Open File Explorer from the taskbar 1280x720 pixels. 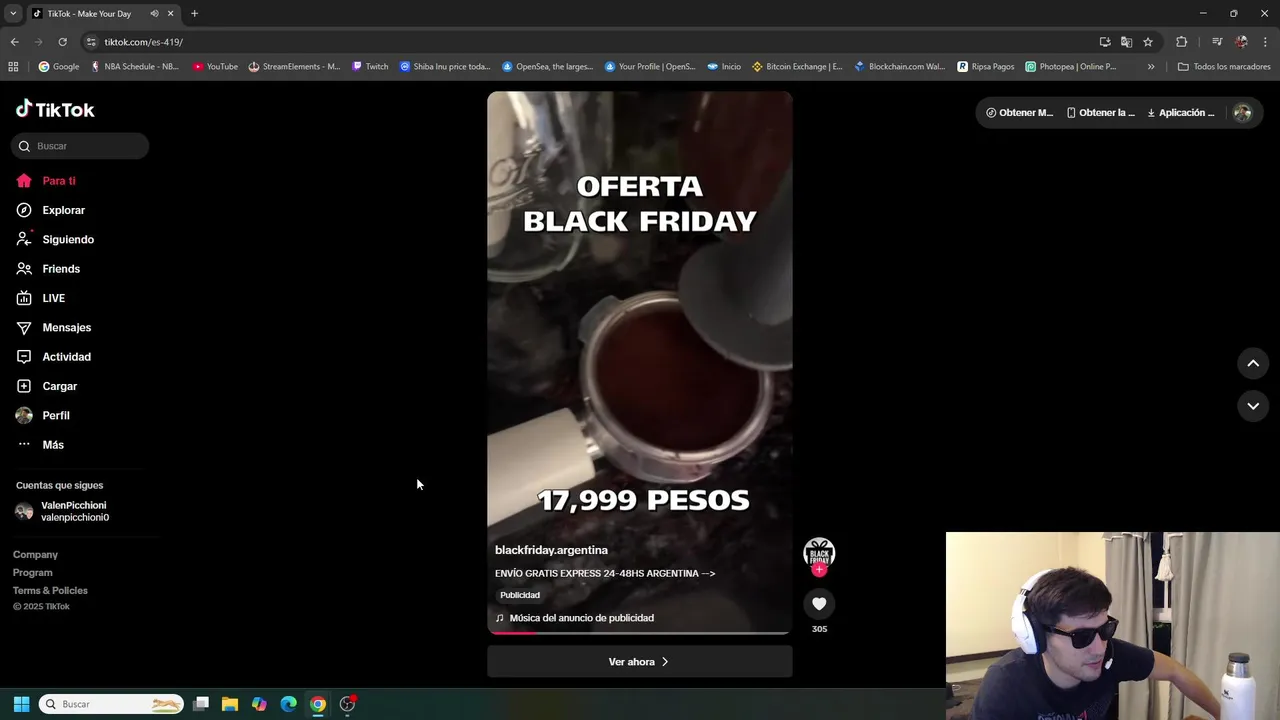[x=230, y=704]
